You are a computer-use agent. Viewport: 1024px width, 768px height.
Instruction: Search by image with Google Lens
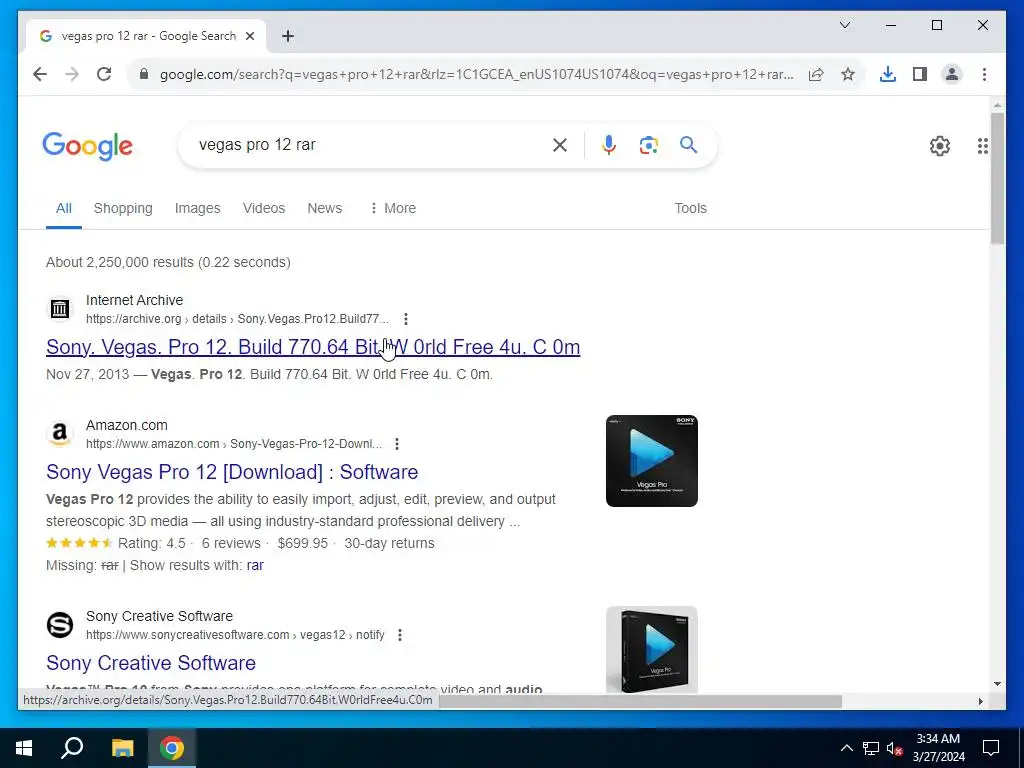[x=648, y=145]
